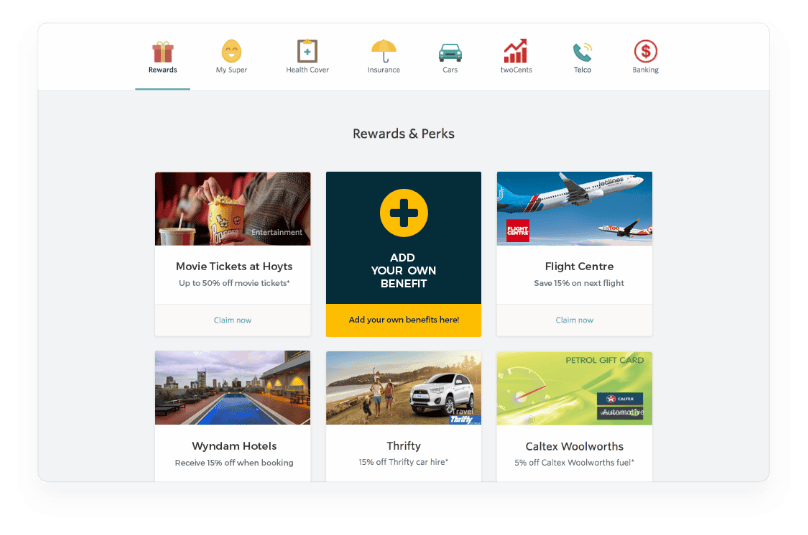Click the Flight Centre red logo
The height and width of the screenshot is (535, 808).
tap(517, 230)
